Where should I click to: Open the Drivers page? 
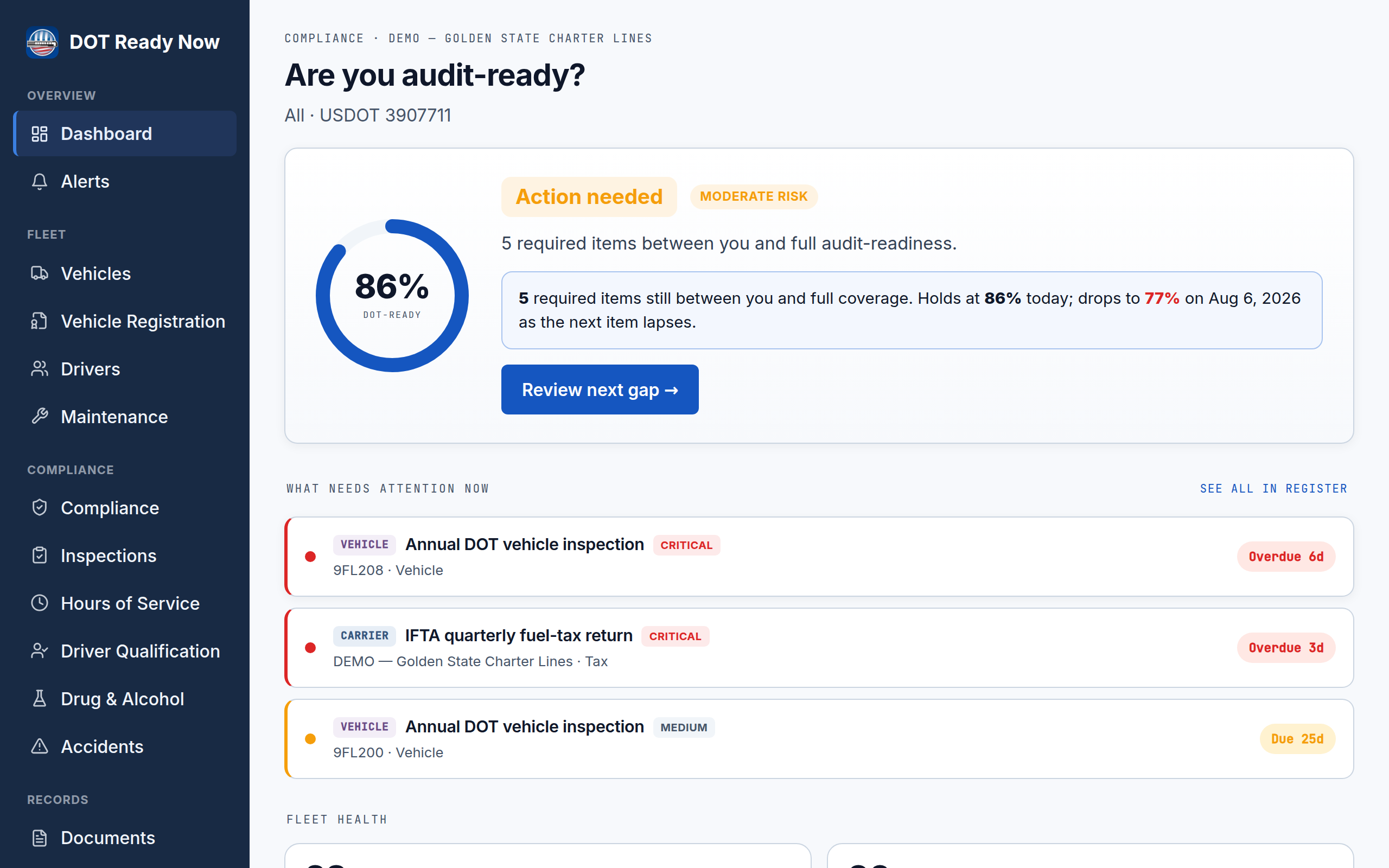coord(125,368)
